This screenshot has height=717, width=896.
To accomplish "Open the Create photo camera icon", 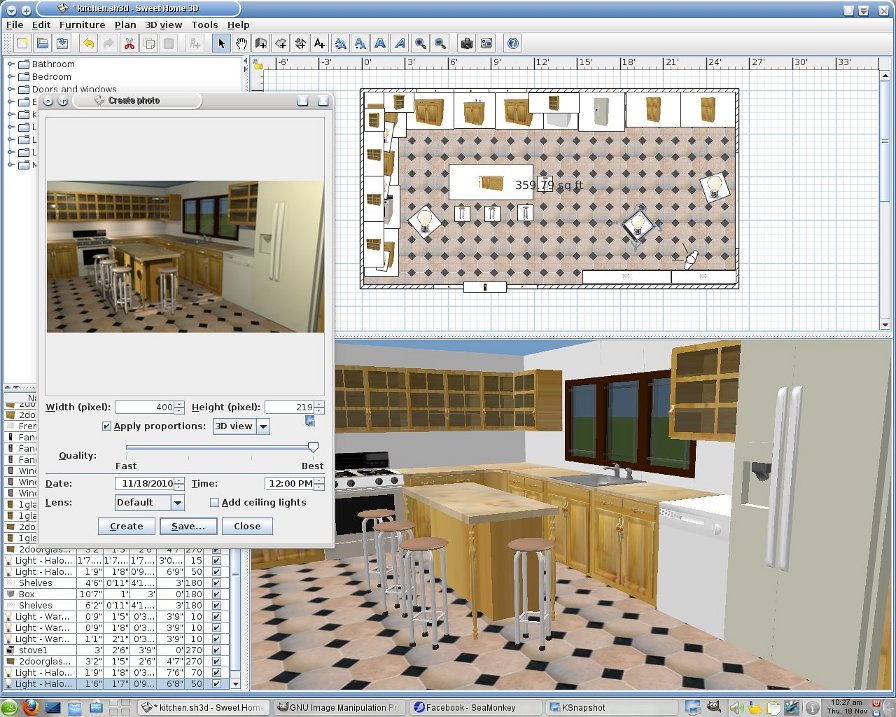I will coord(466,44).
